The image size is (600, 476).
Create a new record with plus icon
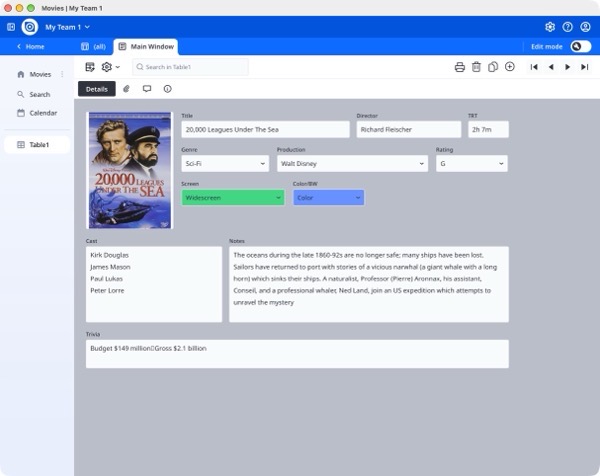click(510, 67)
